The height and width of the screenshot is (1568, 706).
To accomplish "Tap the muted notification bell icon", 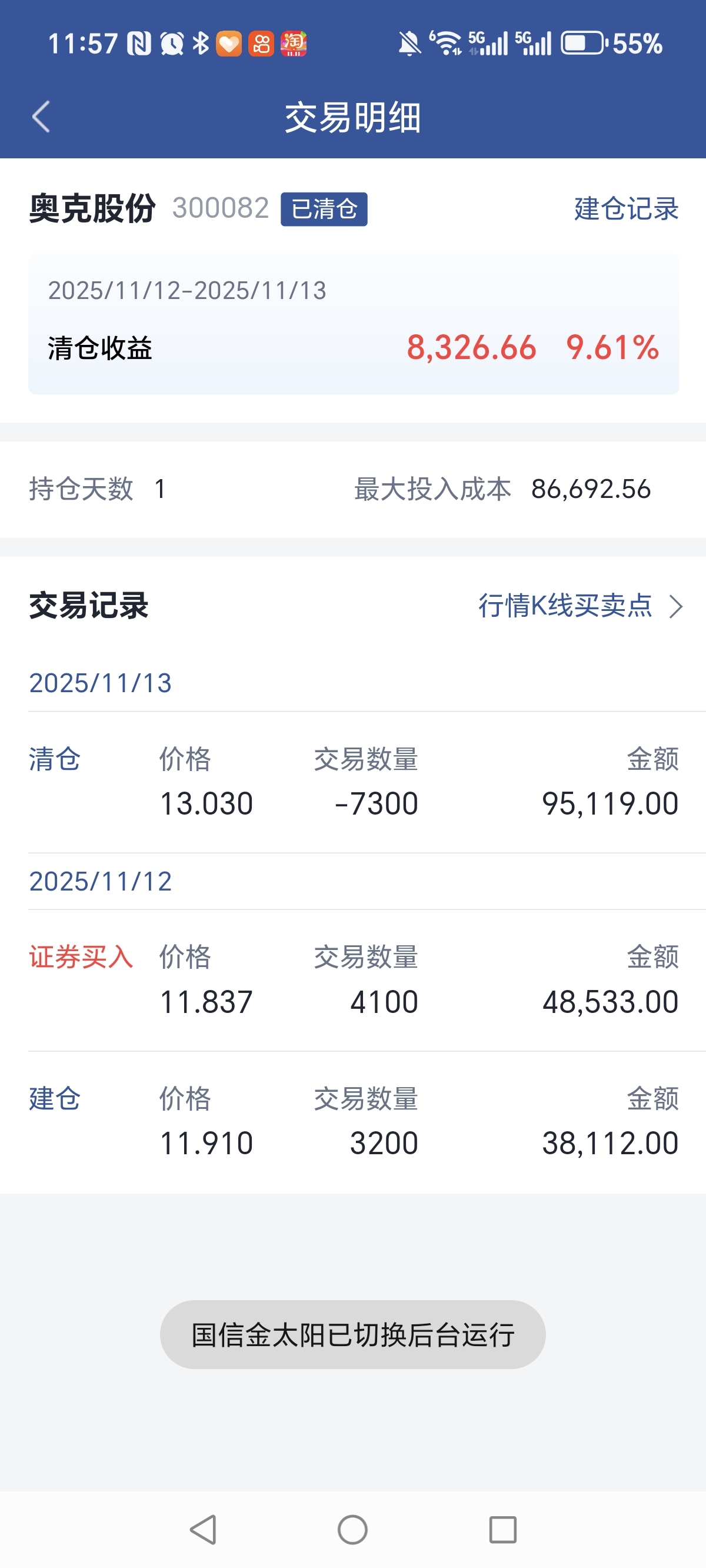I will coord(409,44).
